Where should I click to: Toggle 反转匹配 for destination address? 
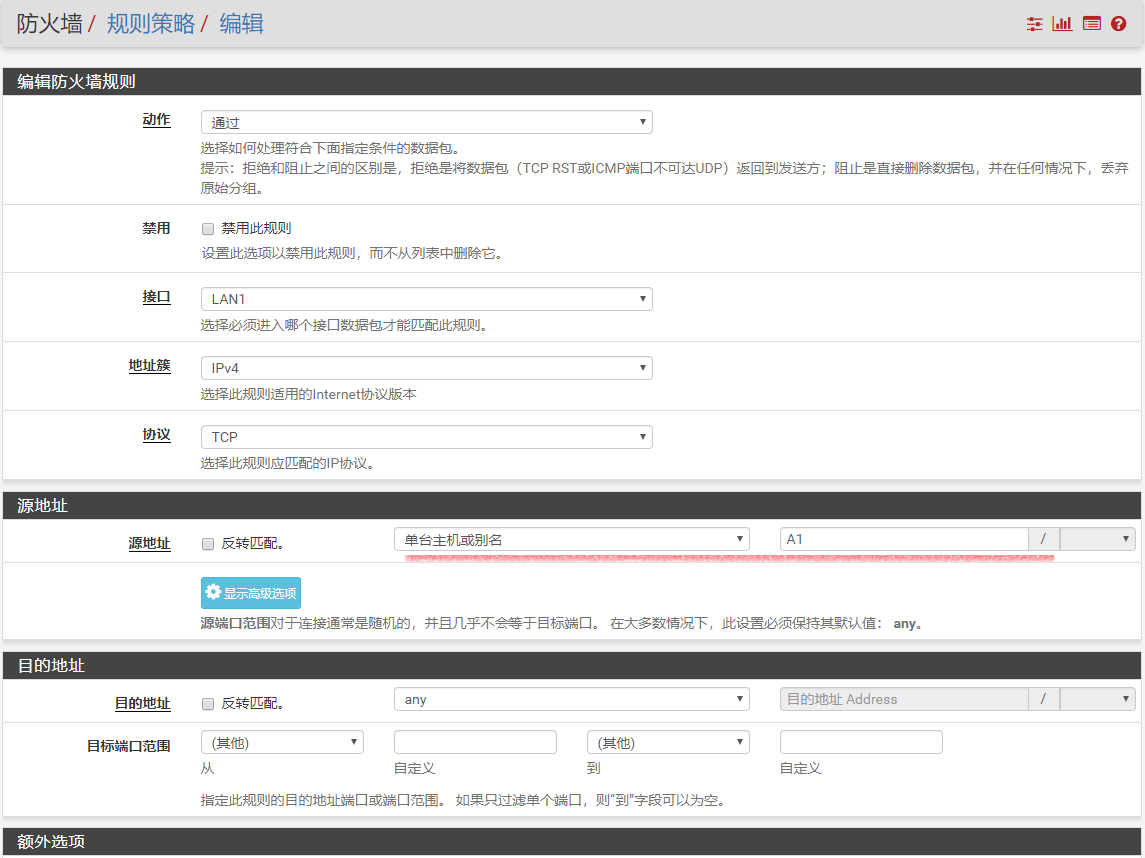tap(208, 704)
